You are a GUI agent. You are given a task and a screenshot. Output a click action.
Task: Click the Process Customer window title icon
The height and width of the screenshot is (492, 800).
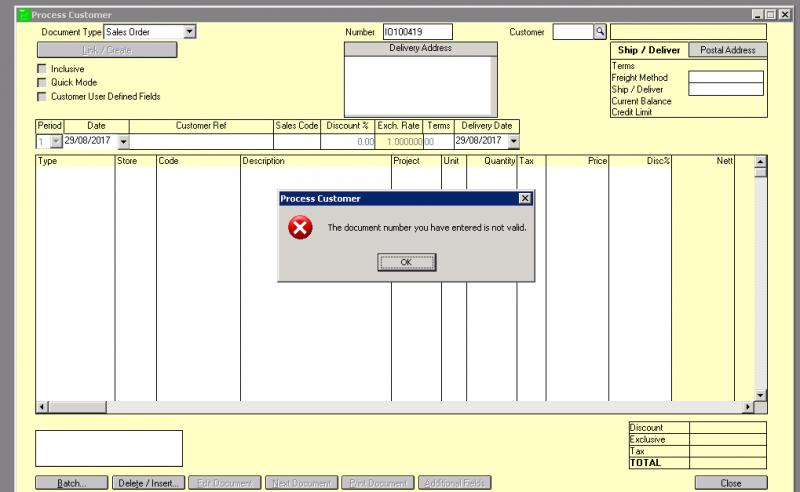click(x=24, y=15)
